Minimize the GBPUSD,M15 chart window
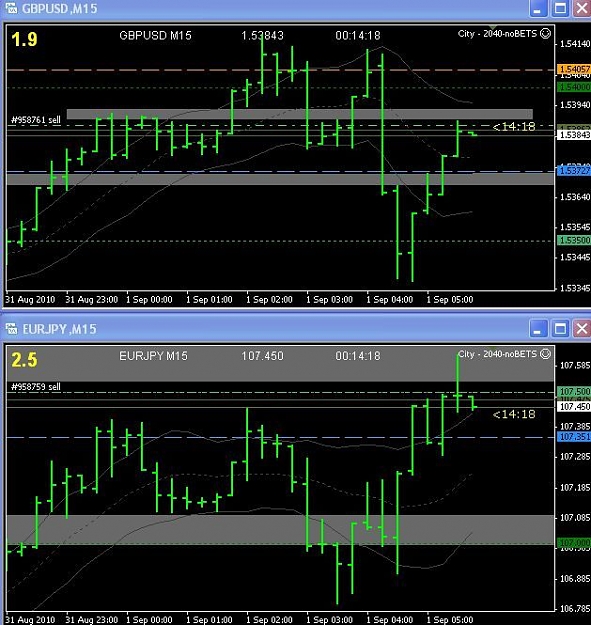This screenshot has width=591, height=625. point(538,9)
